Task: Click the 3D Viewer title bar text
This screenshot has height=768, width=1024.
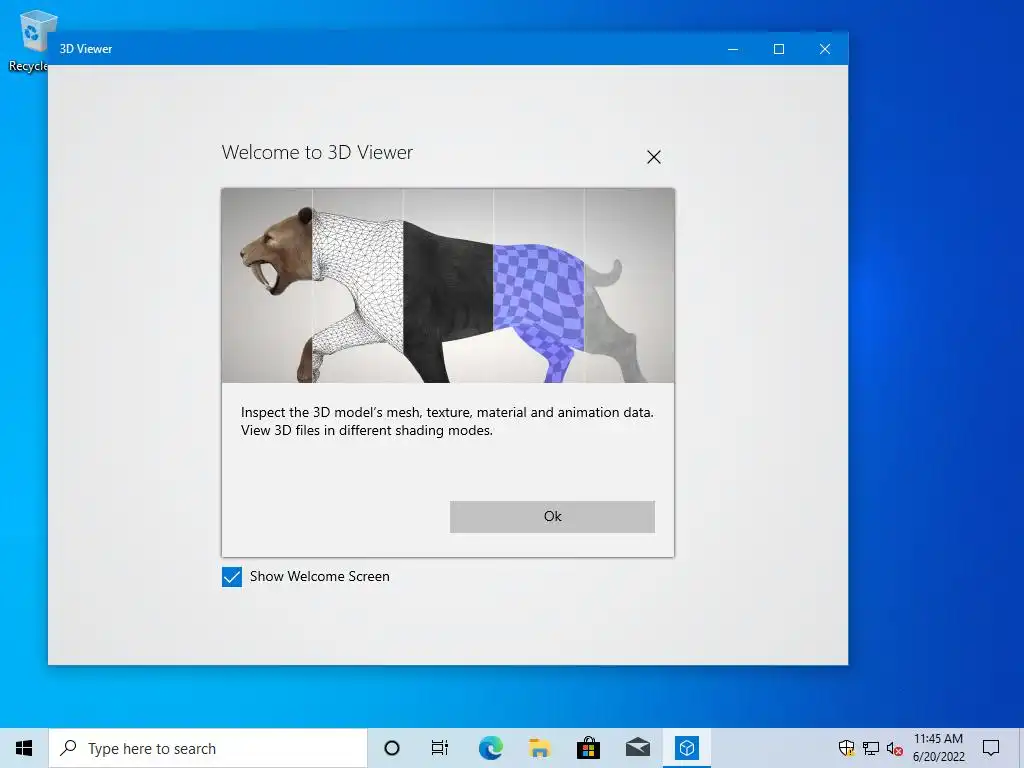Action: click(x=86, y=49)
